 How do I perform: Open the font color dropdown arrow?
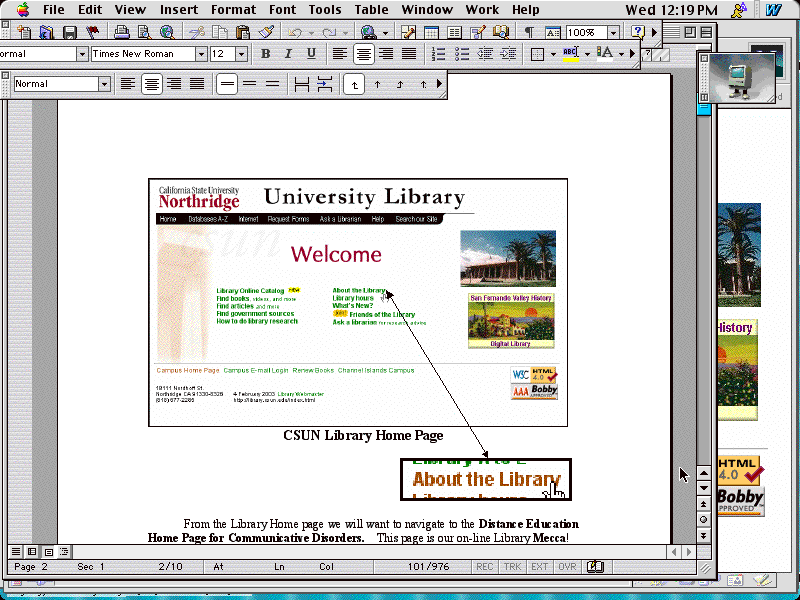[x=621, y=54]
